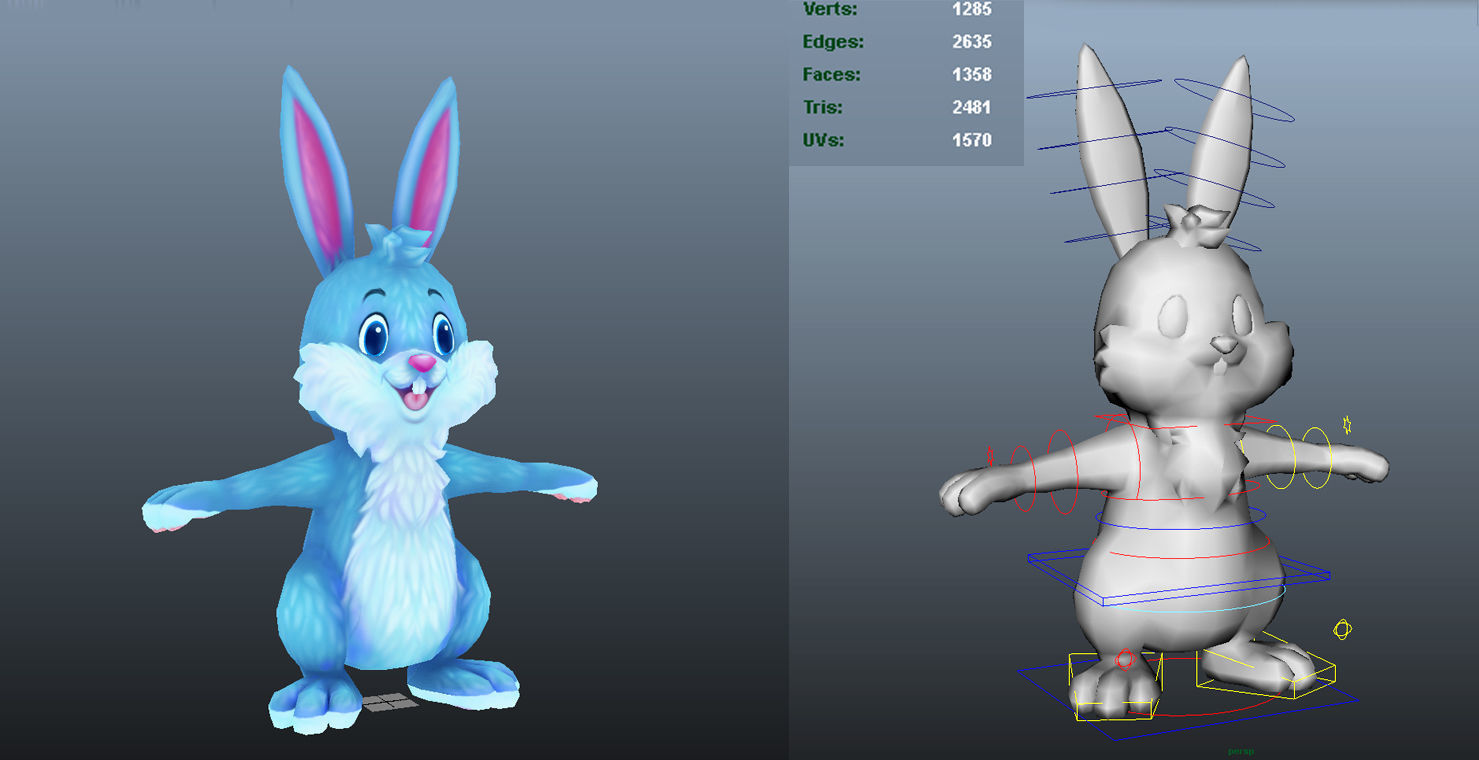
Task: Click the edge count value 2635
Action: tap(972, 42)
